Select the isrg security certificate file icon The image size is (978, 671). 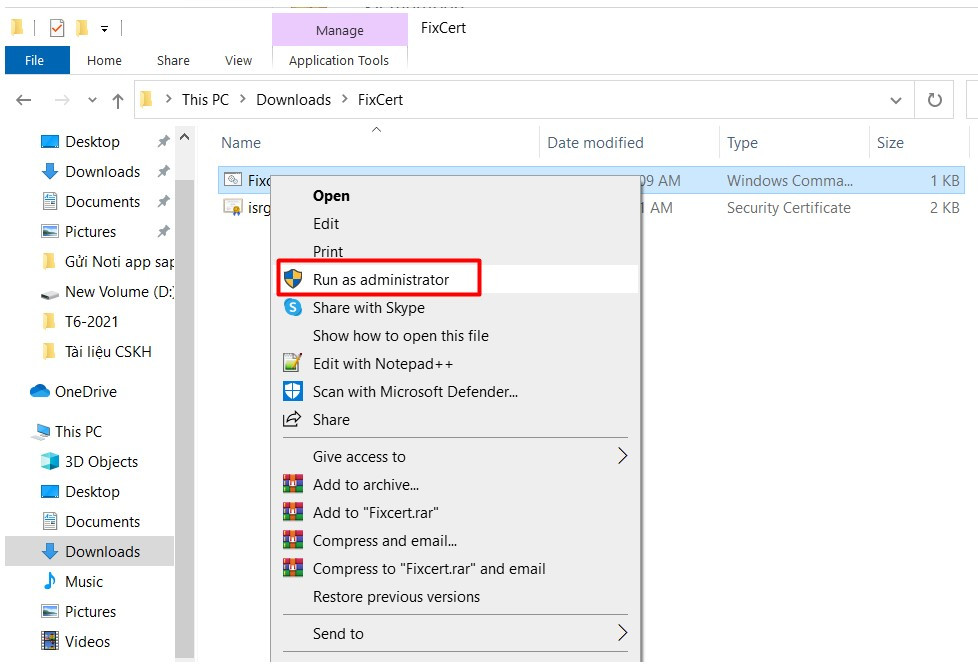click(233, 207)
